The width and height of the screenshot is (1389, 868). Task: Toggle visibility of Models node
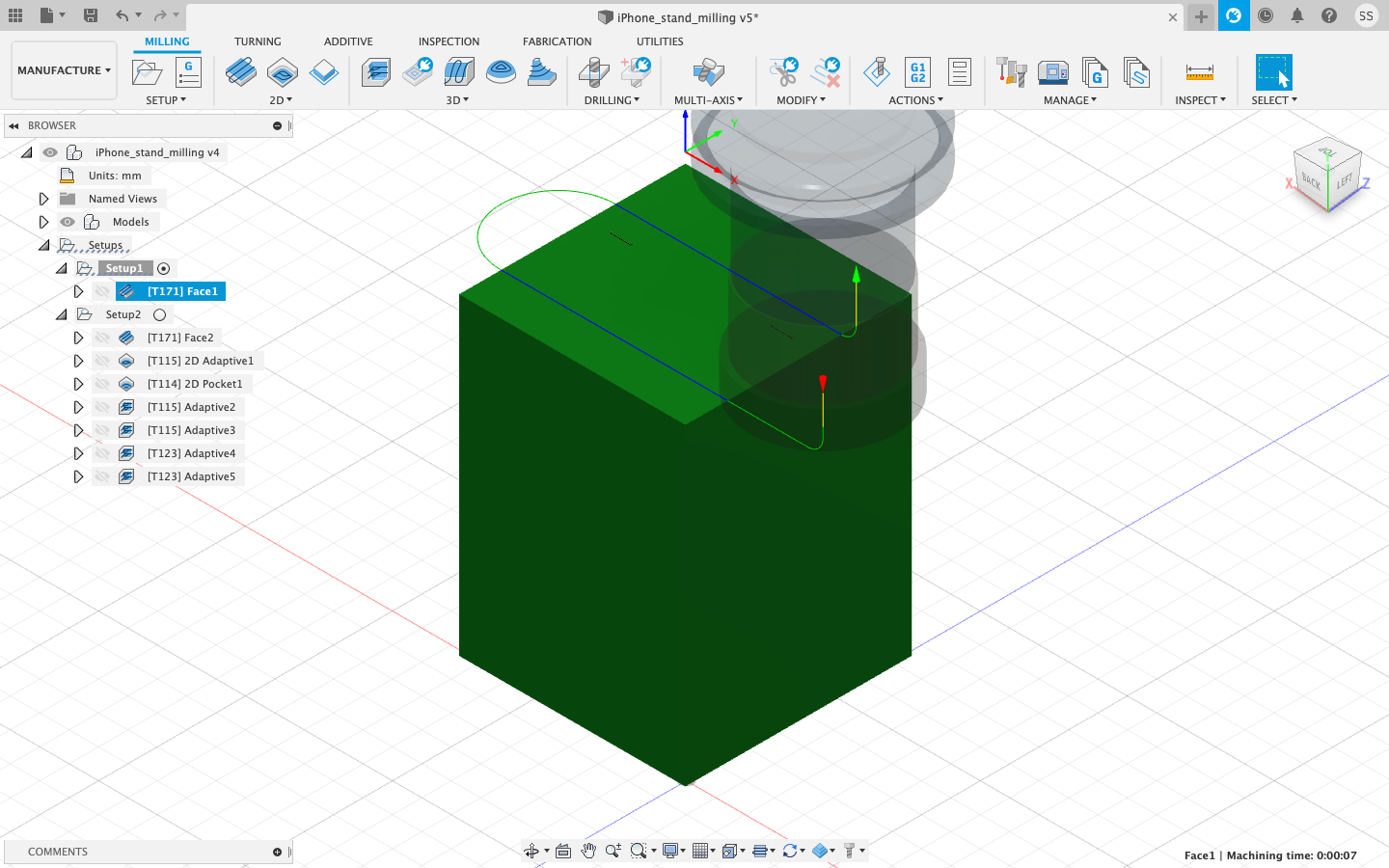[68, 222]
